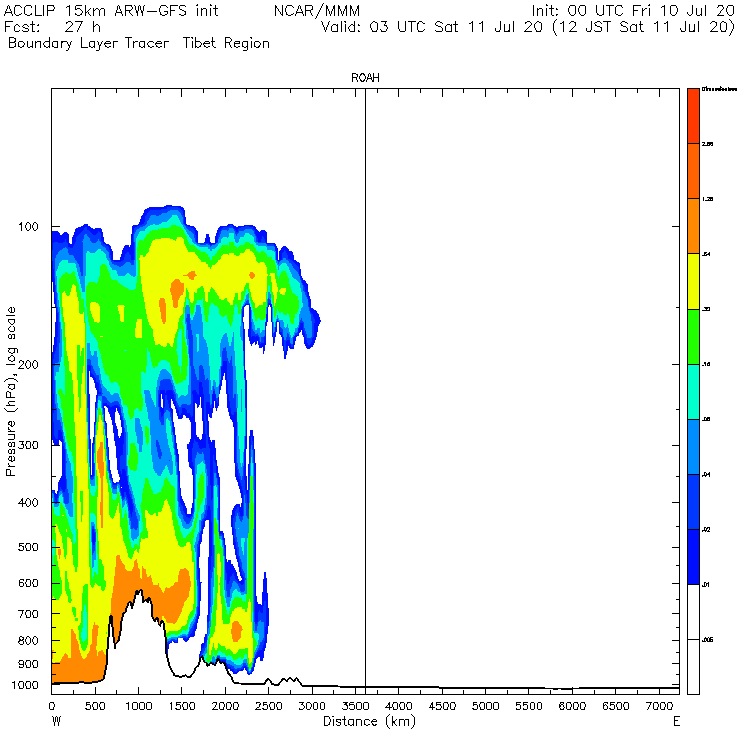The image size is (740, 740).
Task: Click the 'Pressure (hPa), log scale' axis label
Action: coord(11,392)
